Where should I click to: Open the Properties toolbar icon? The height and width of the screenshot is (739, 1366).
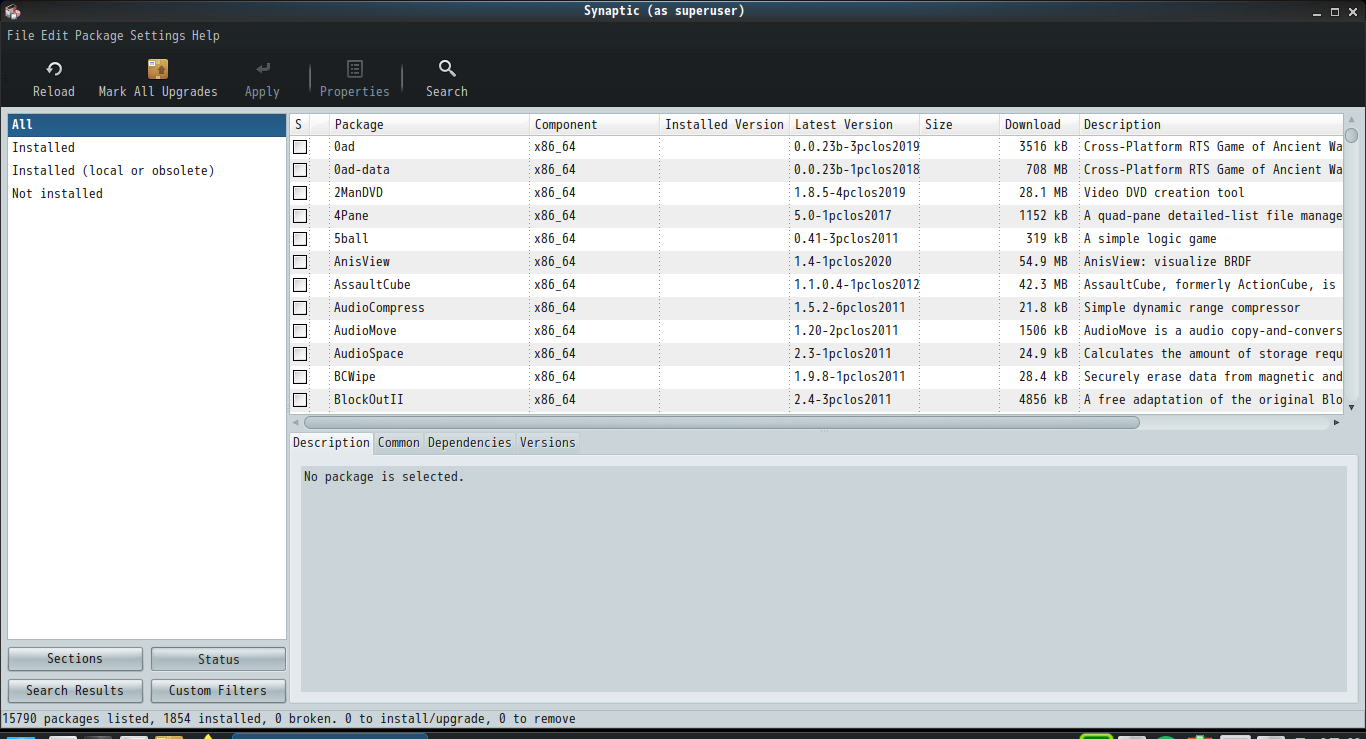[354, 69]
